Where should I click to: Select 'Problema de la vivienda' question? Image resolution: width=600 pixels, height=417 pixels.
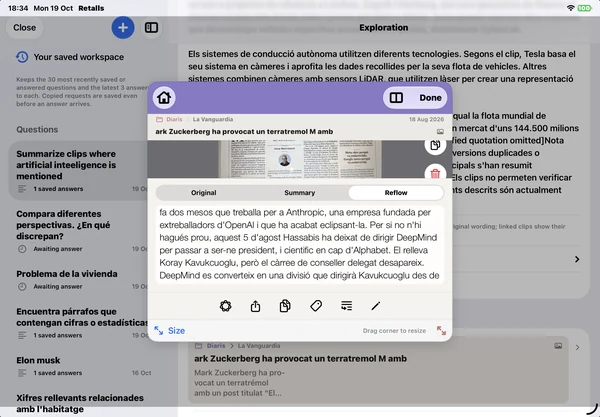[x=78, y=280]
